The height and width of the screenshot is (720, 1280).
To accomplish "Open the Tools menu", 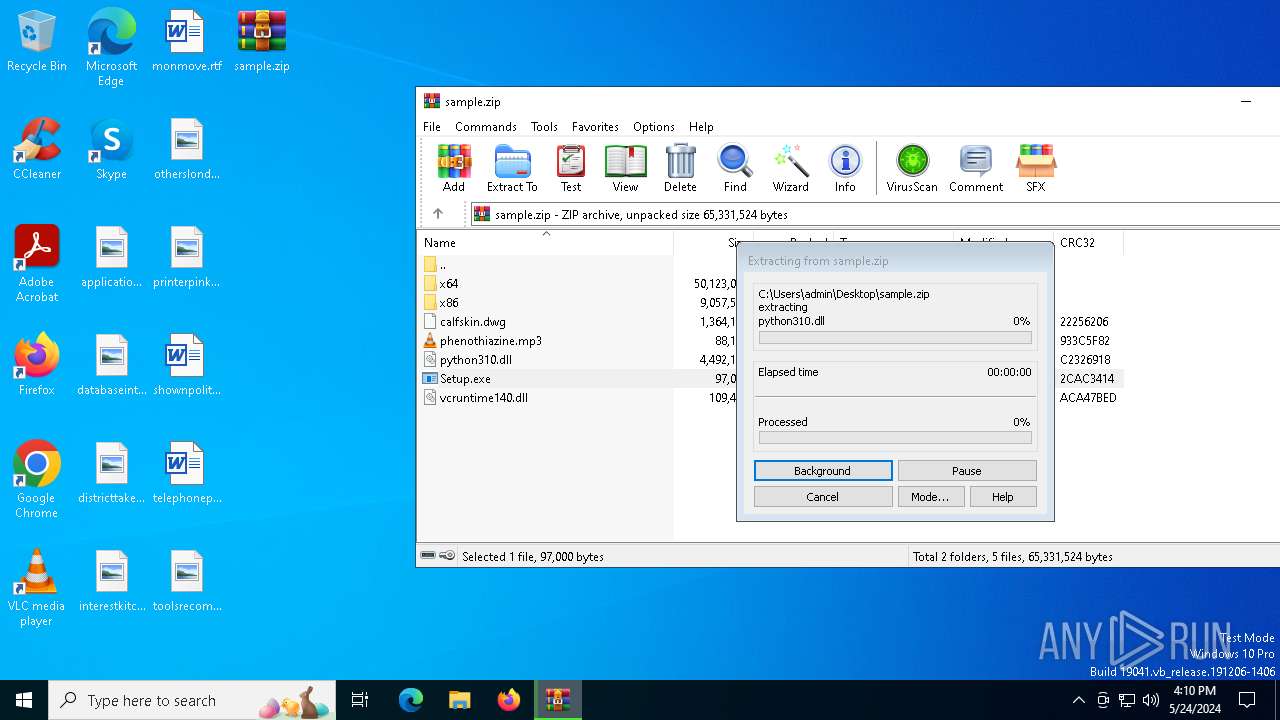I will (x=544, y=127).
